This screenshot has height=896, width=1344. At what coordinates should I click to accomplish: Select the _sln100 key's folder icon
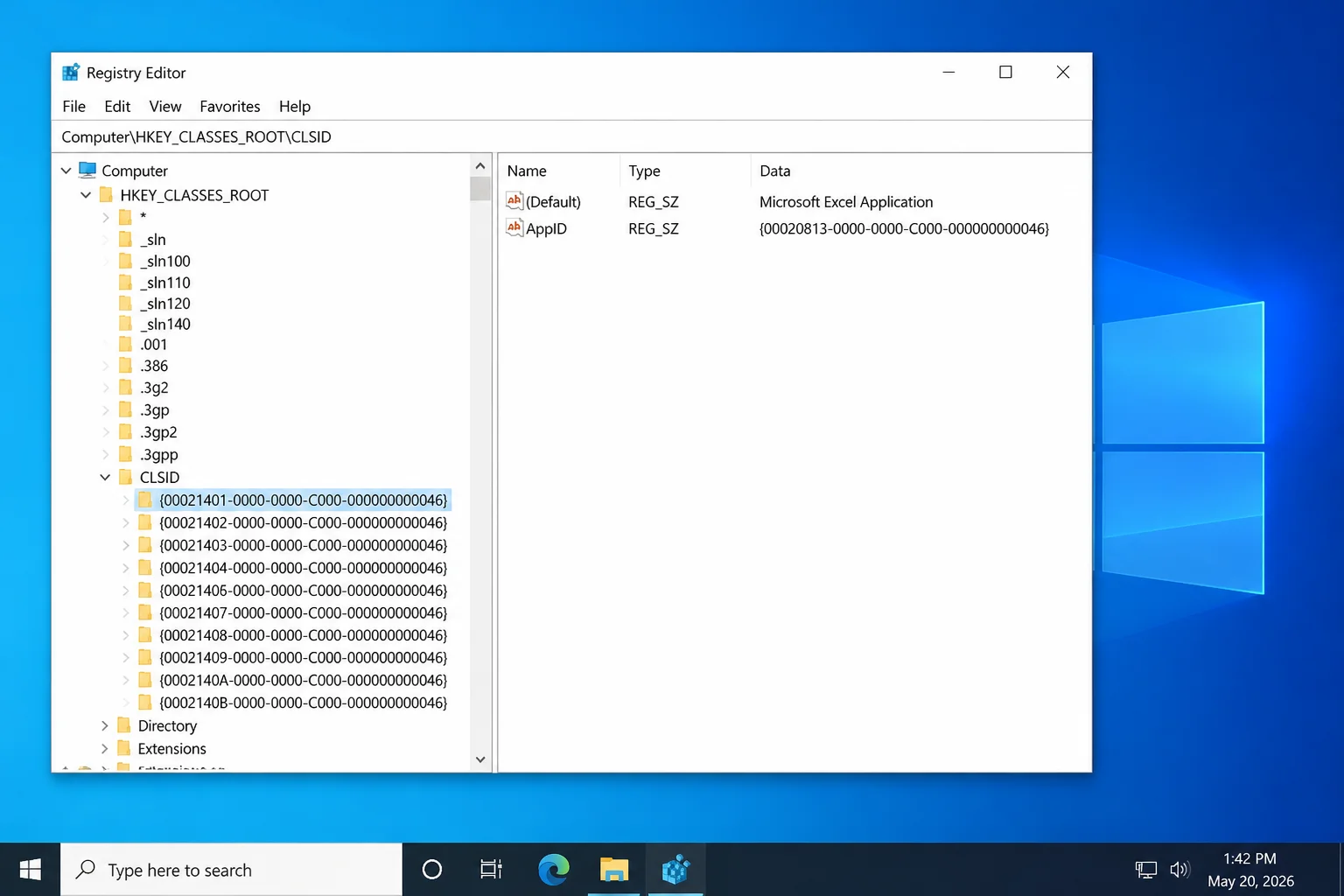(125, 261)
